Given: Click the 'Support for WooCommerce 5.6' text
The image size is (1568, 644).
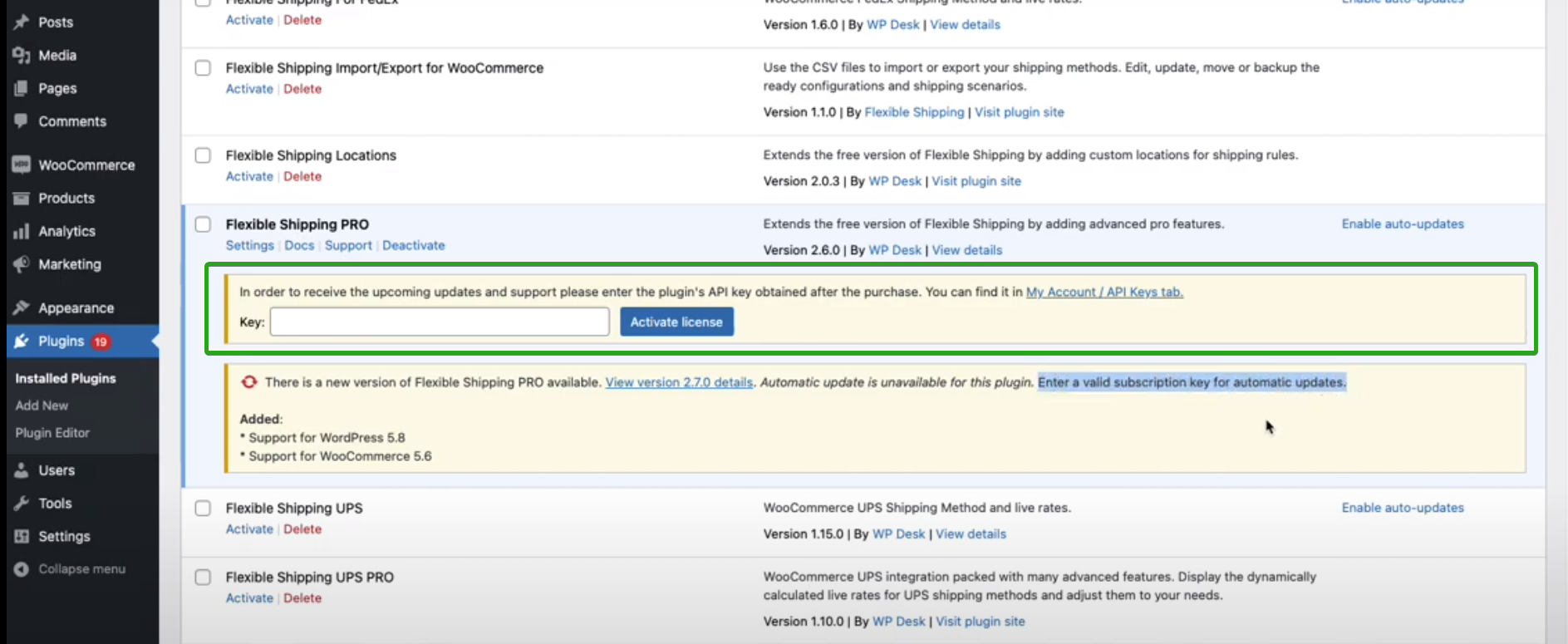Looking at the screenshot, I should [340, 456].
